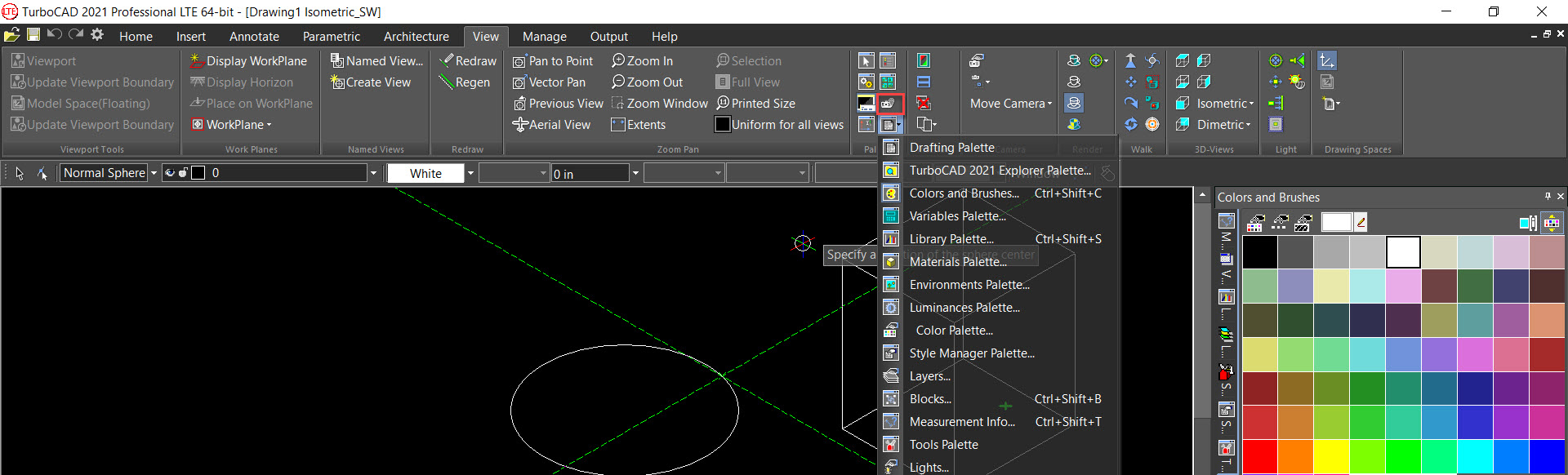The width and height of the screenshot is (1568, 475).
Task: Pick the yellow swatch in bottom row
Action: (x=1332, y=457)
